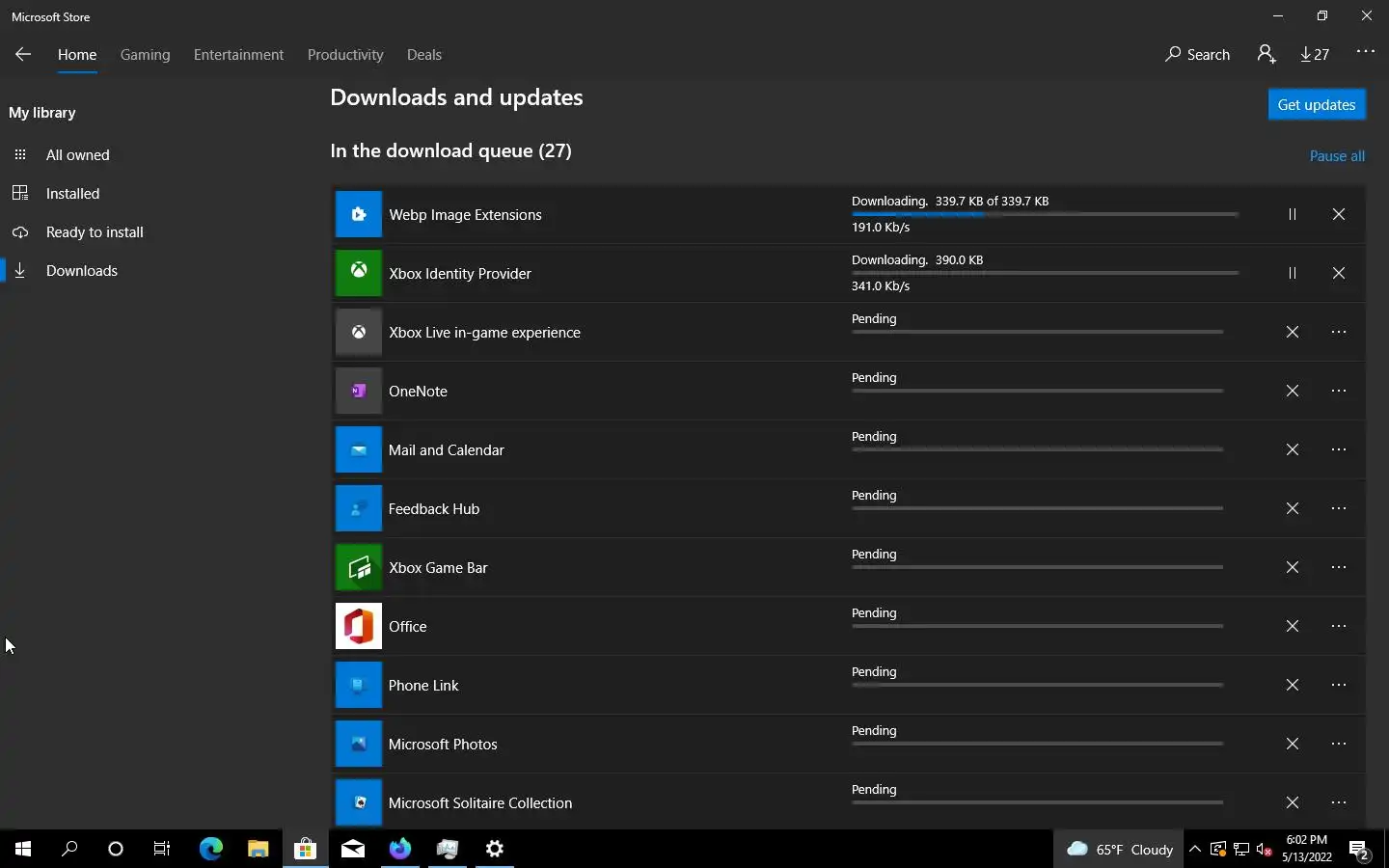This screenshot has height=868, width=1389.
Task: Open more options for Xbox Game Bar
Action: pos(1339,567)
